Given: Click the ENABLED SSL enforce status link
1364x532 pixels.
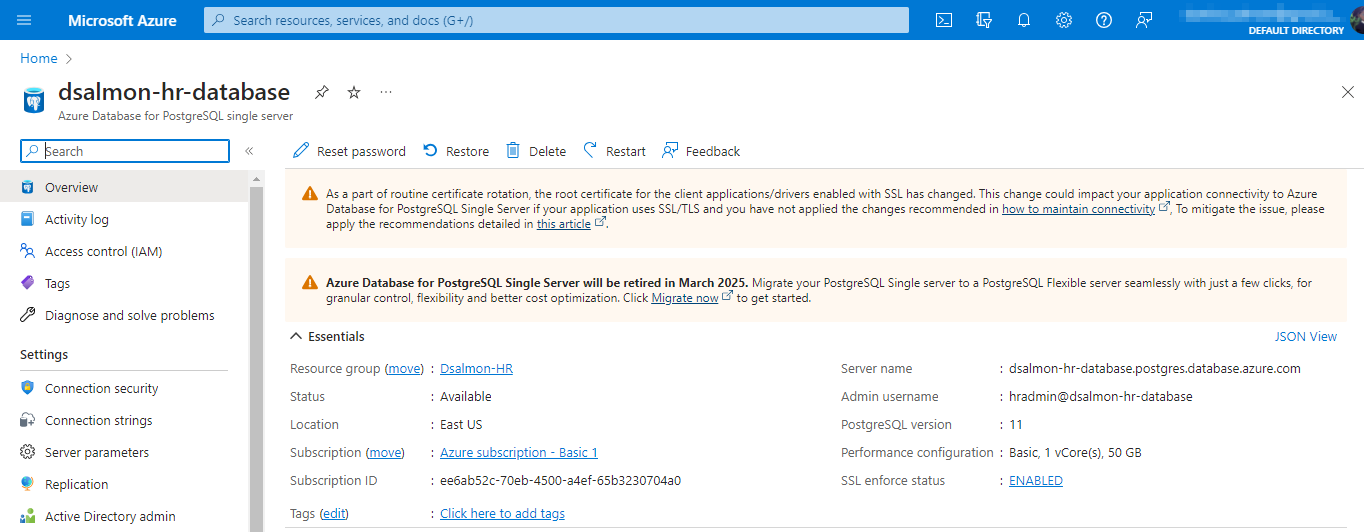Looking at the screenshot, I should coord(1036,481).
